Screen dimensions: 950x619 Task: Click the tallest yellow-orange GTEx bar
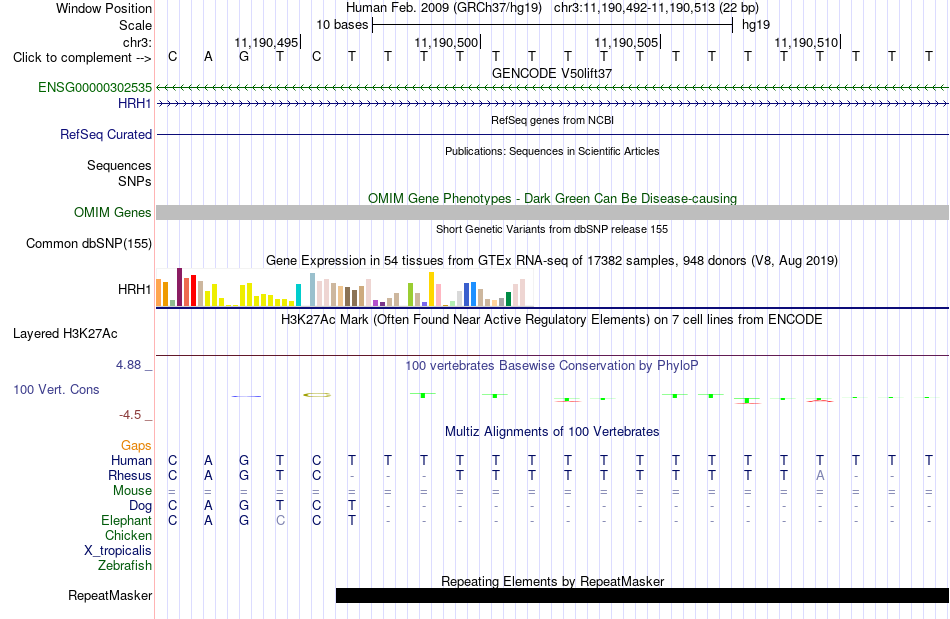[431, 289]
